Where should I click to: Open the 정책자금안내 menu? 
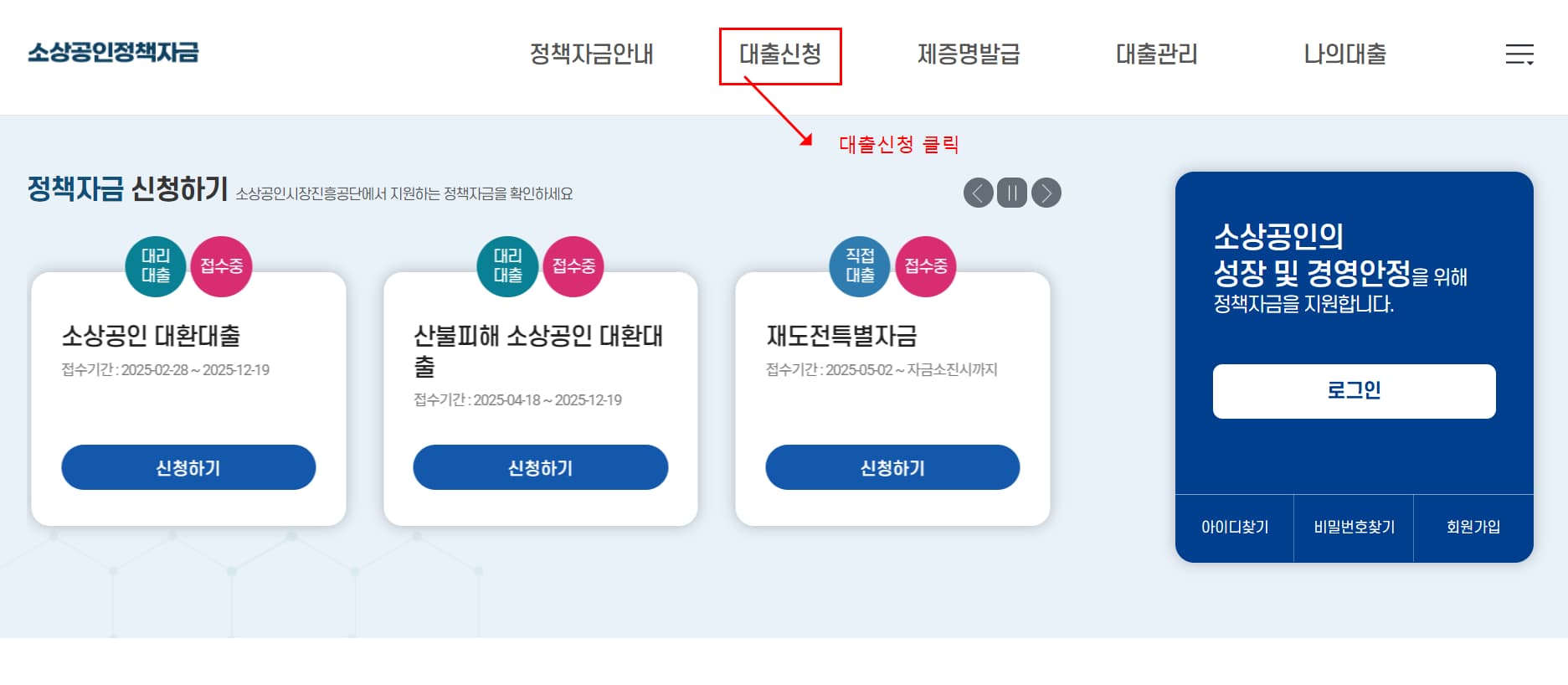pos(592,54)
